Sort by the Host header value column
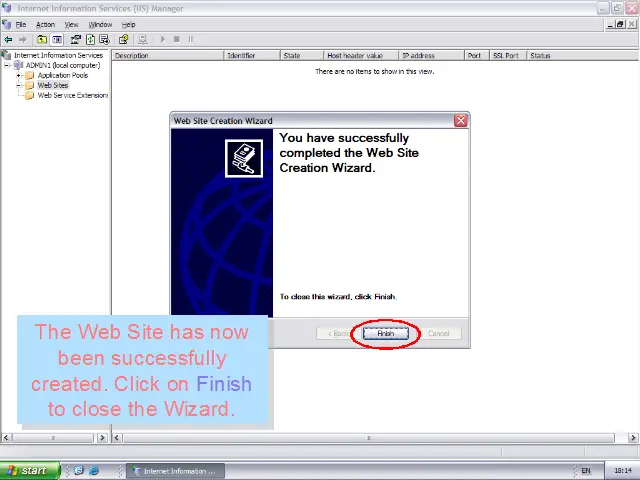The image size is (640, 480). tap(361, 56)
